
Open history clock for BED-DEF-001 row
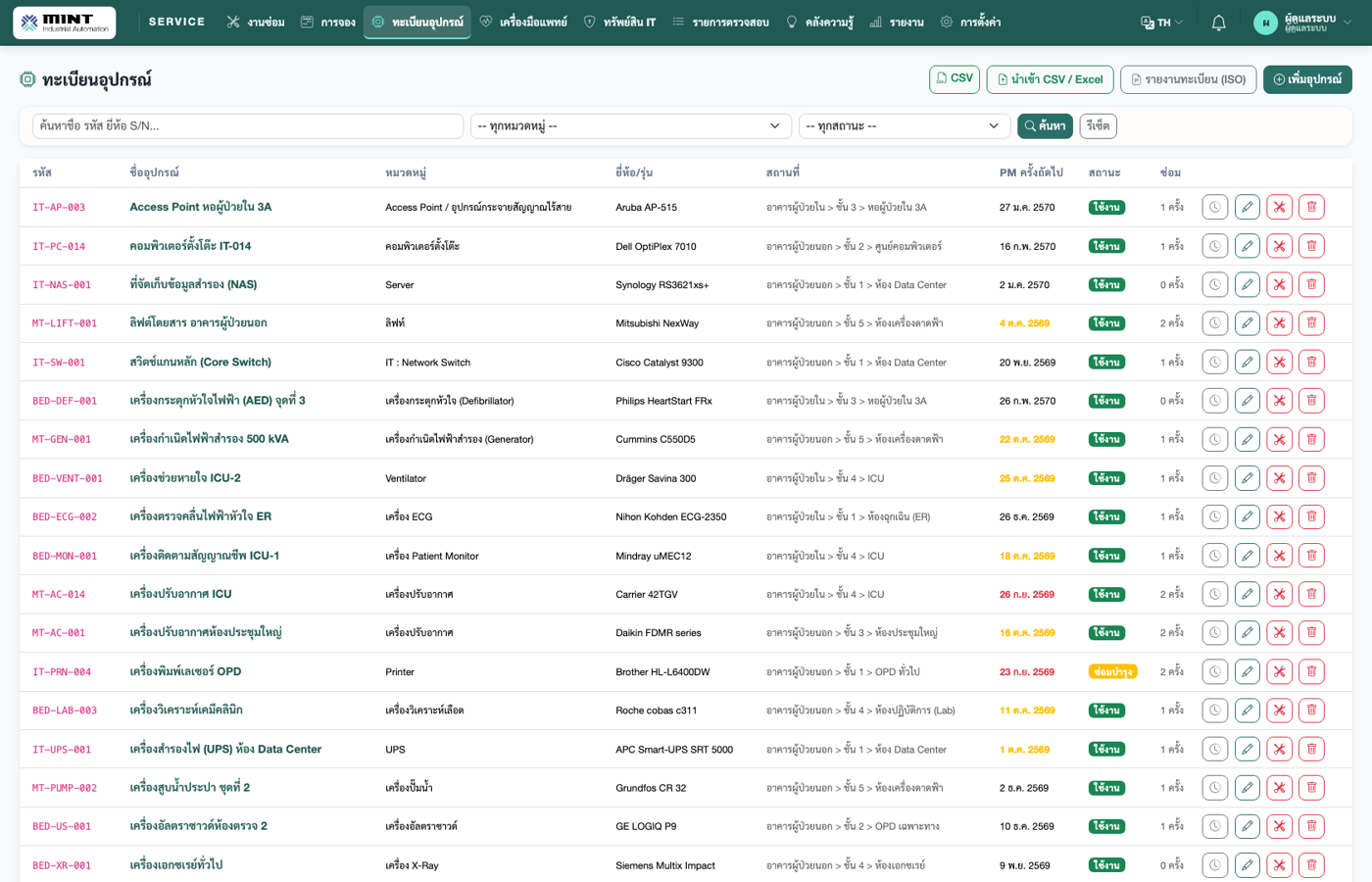click(x=1214, y=401)
